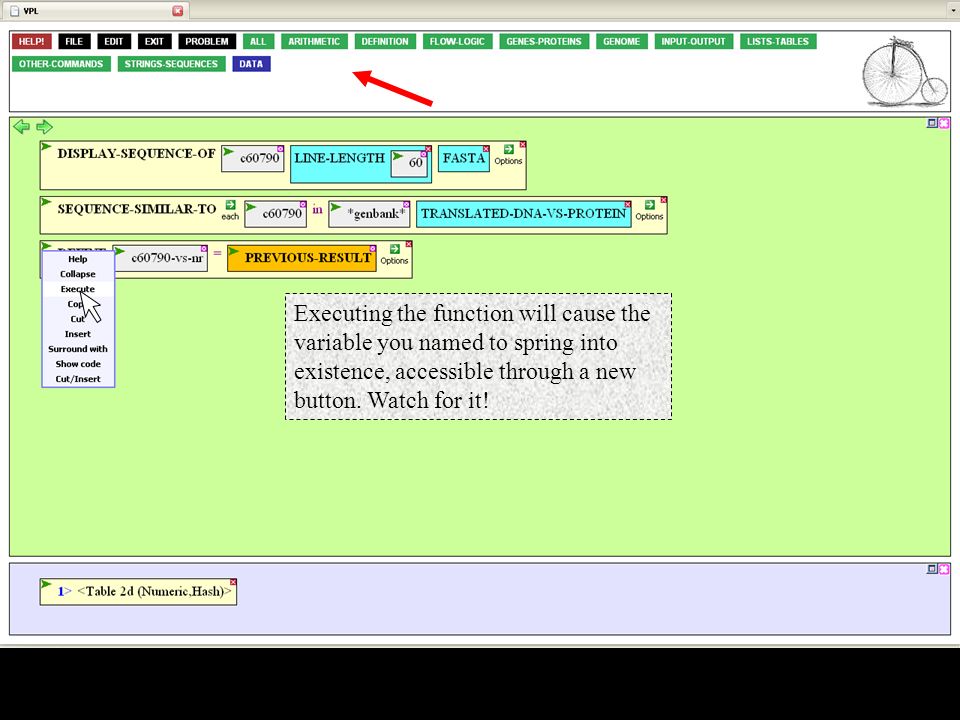Click the workspace blue window icon
The width and height of the screenshot is (960, 720).
tap(932, 123)
